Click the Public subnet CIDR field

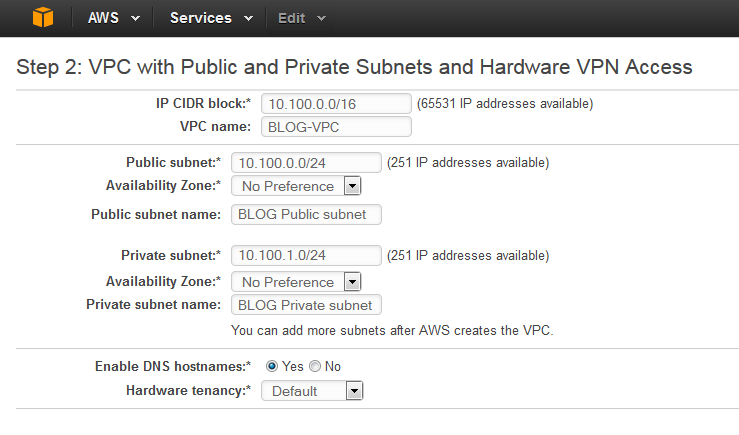pyautogui.click(x=306, y=163)
